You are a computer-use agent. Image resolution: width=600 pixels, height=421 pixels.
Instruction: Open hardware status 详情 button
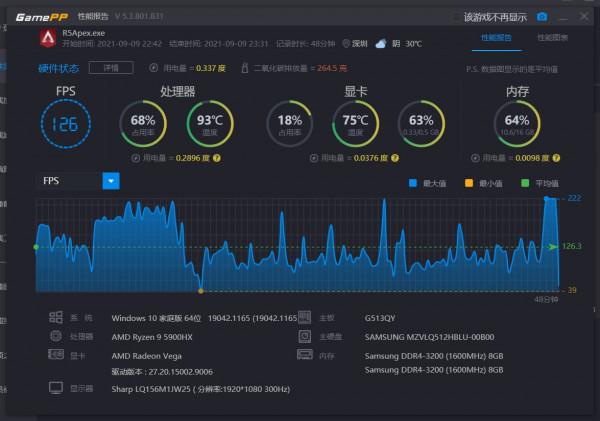(111, 68)
